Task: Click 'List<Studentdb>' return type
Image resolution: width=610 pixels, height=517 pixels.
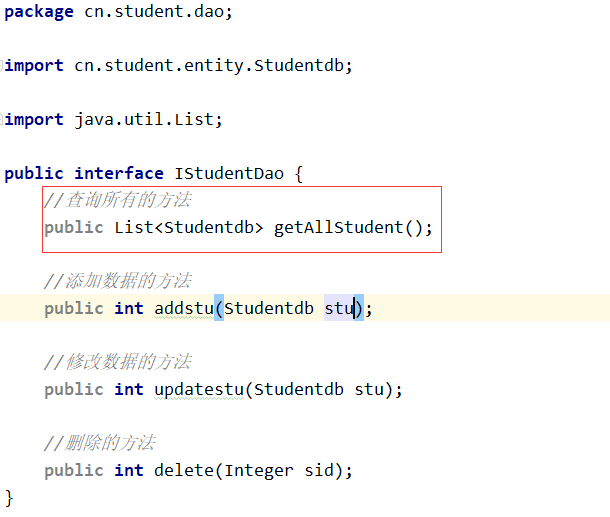Action: tap(189, 227)
